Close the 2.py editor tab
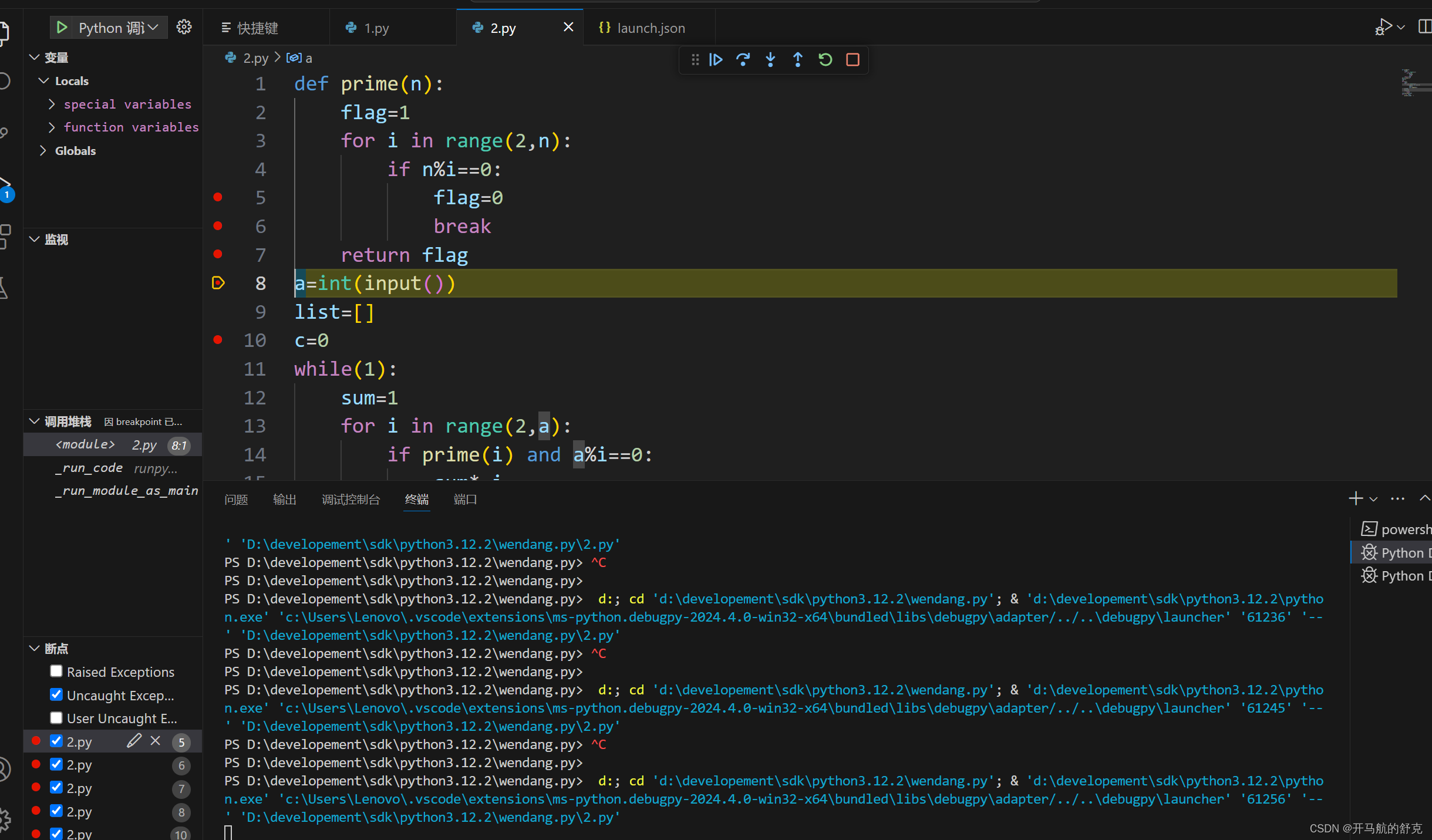 (x=568, y=27)
